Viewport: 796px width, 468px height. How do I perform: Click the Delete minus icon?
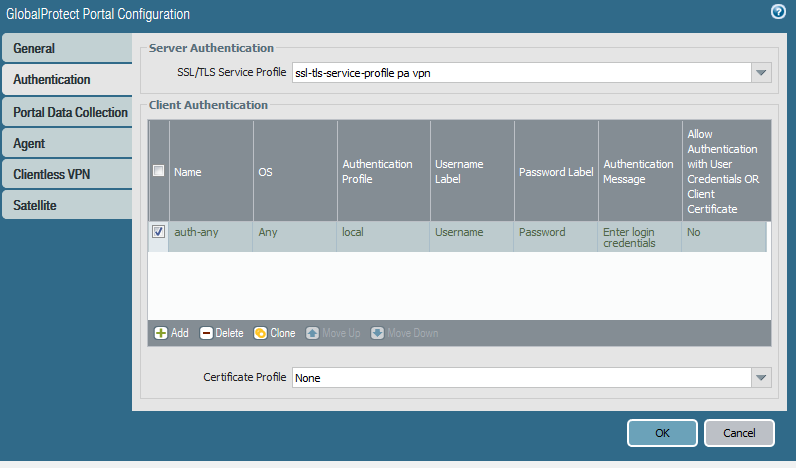(x=207, y=333)
